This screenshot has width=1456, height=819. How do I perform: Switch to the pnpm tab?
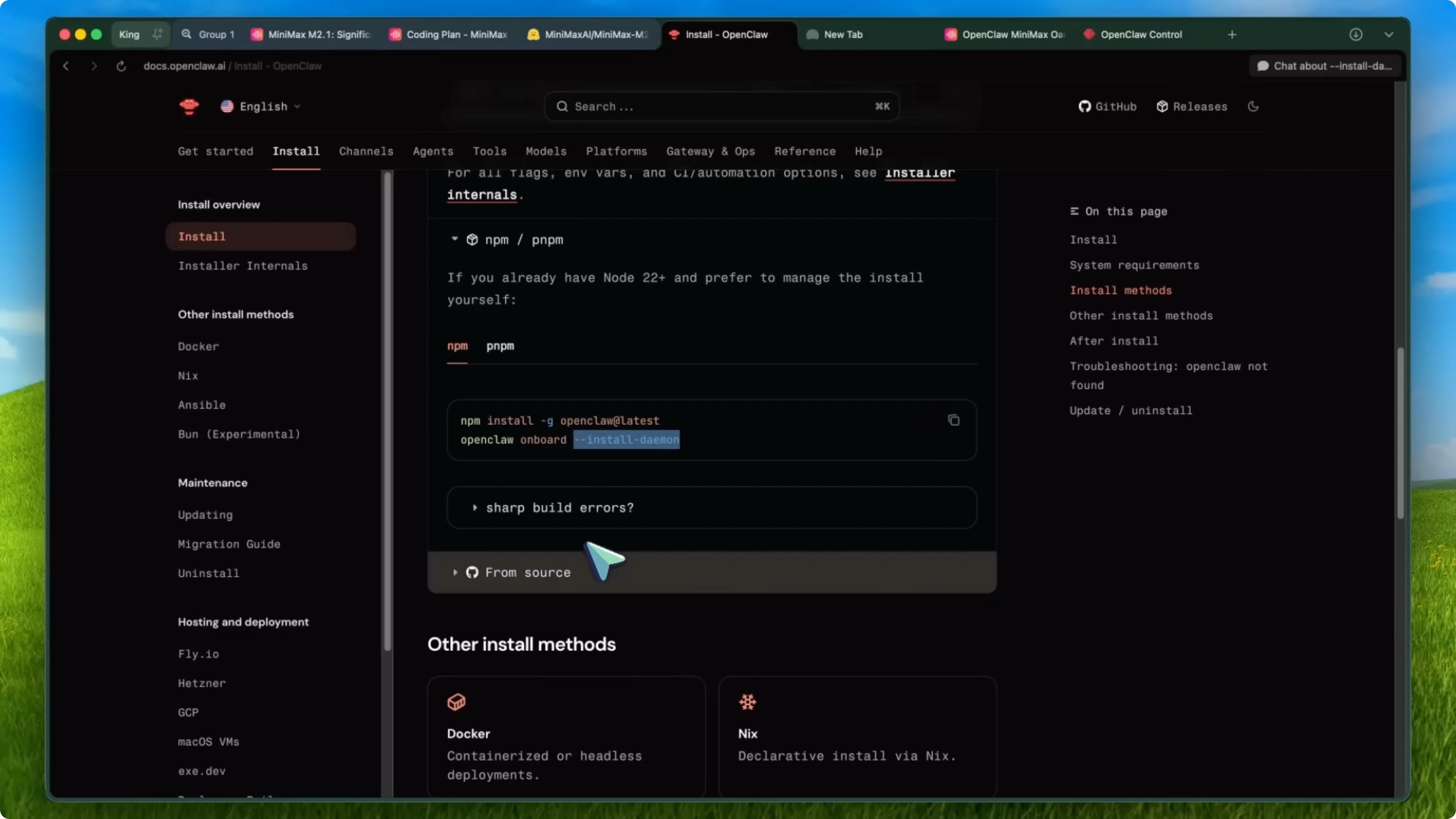(500, 347)
